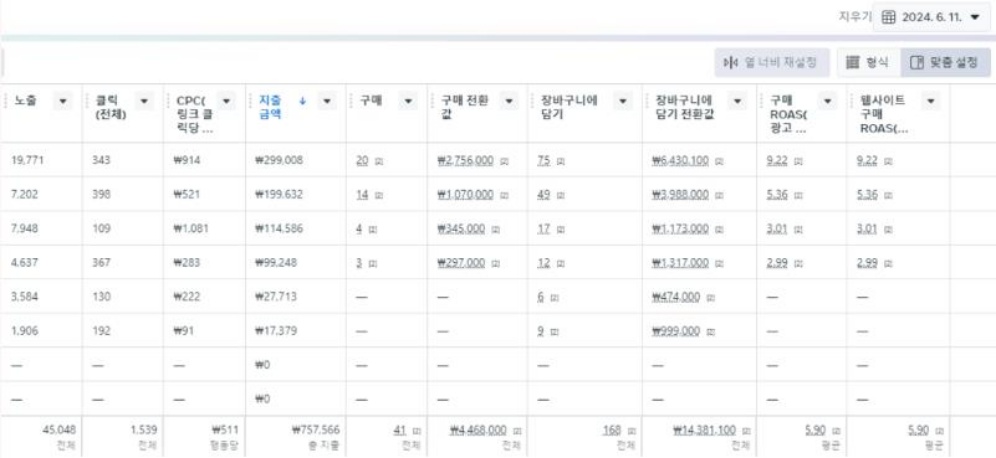Click the calendar icon beside 2024. 6. 11.
996x458 pixels.
(x=889, y=18)
